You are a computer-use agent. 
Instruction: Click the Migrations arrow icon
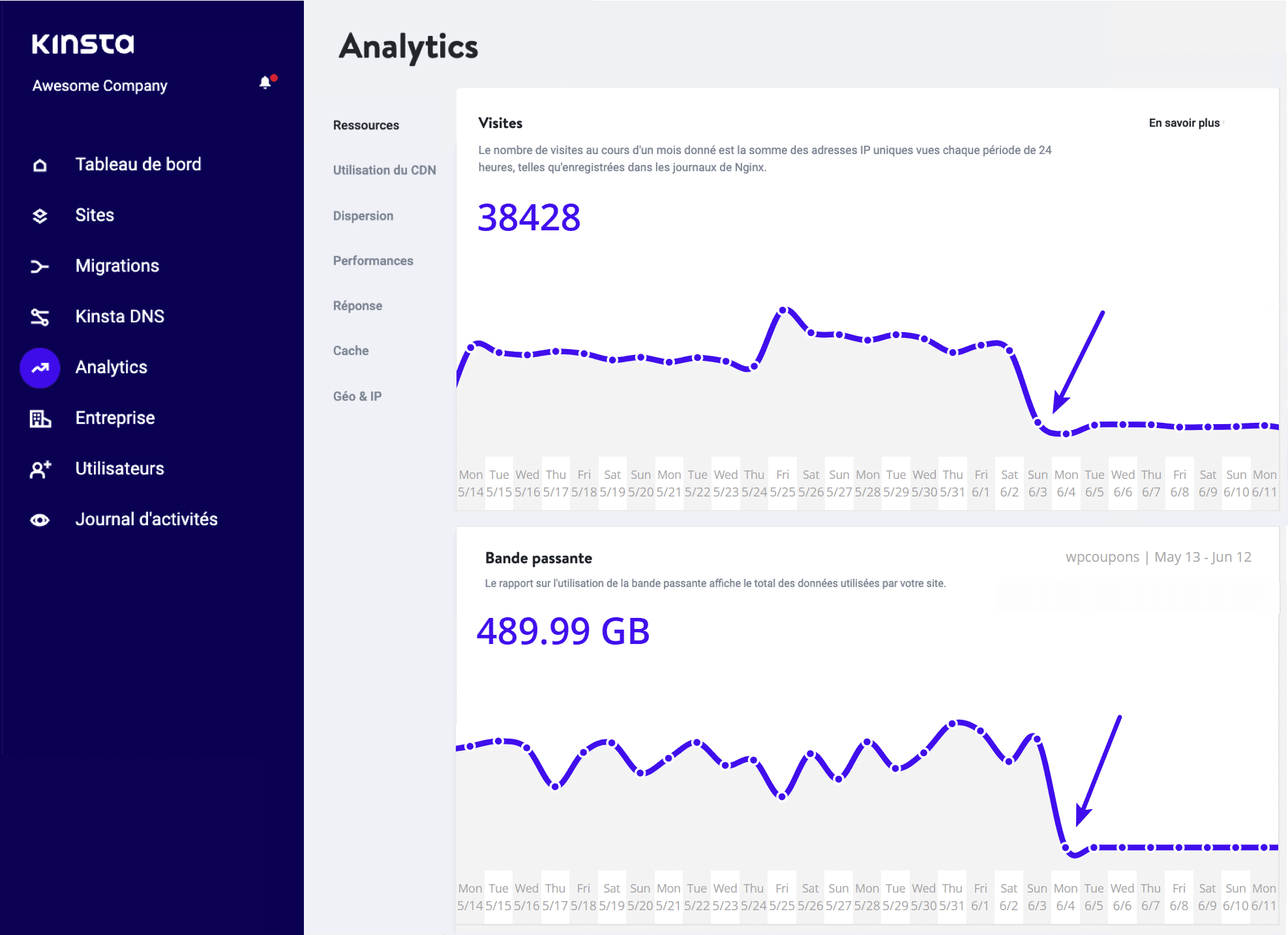click(x=40, y=266)
